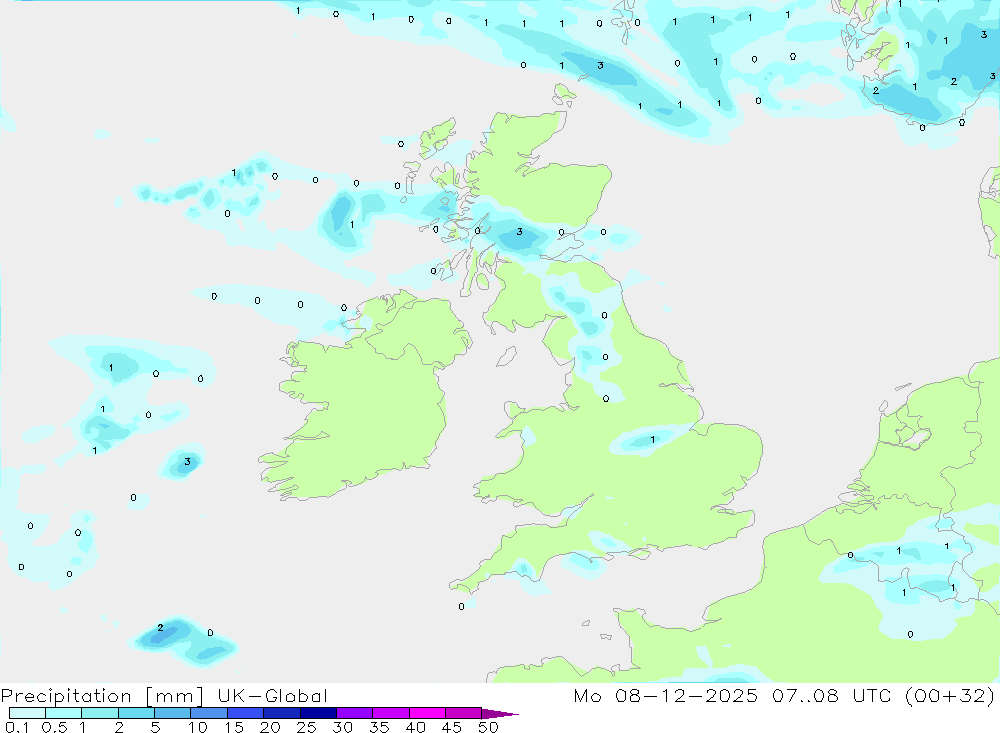Click the '50' legend scale label

coord(488,727)
